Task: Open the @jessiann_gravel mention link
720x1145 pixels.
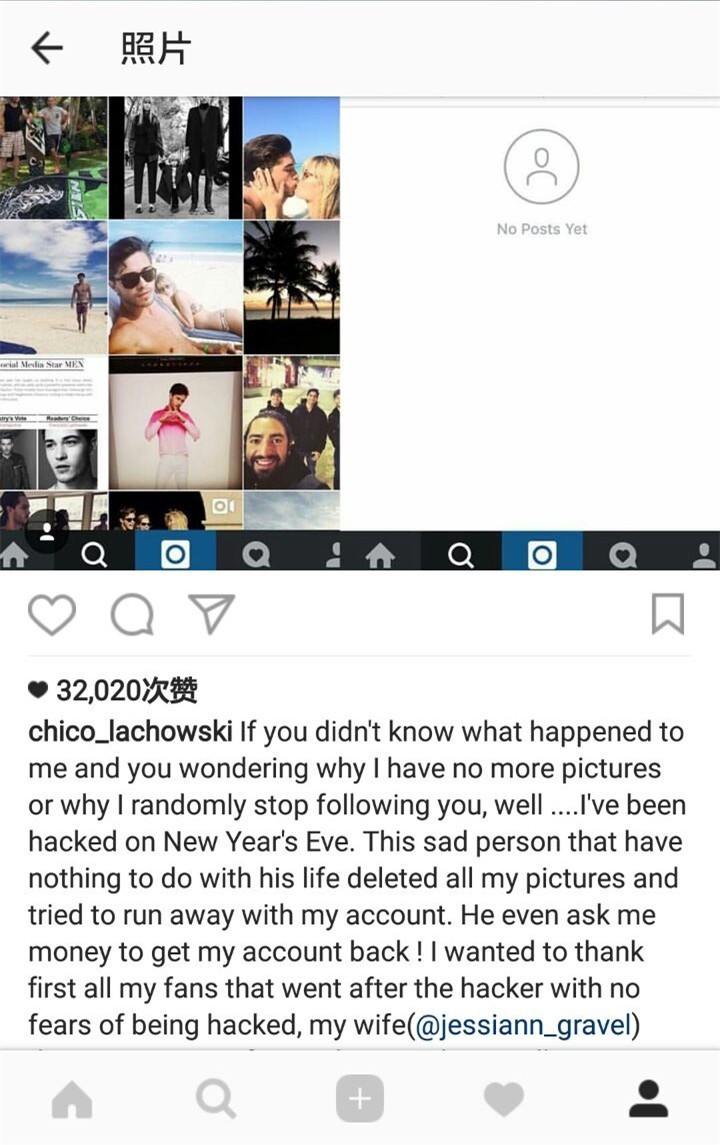Action: point(523,1025)
